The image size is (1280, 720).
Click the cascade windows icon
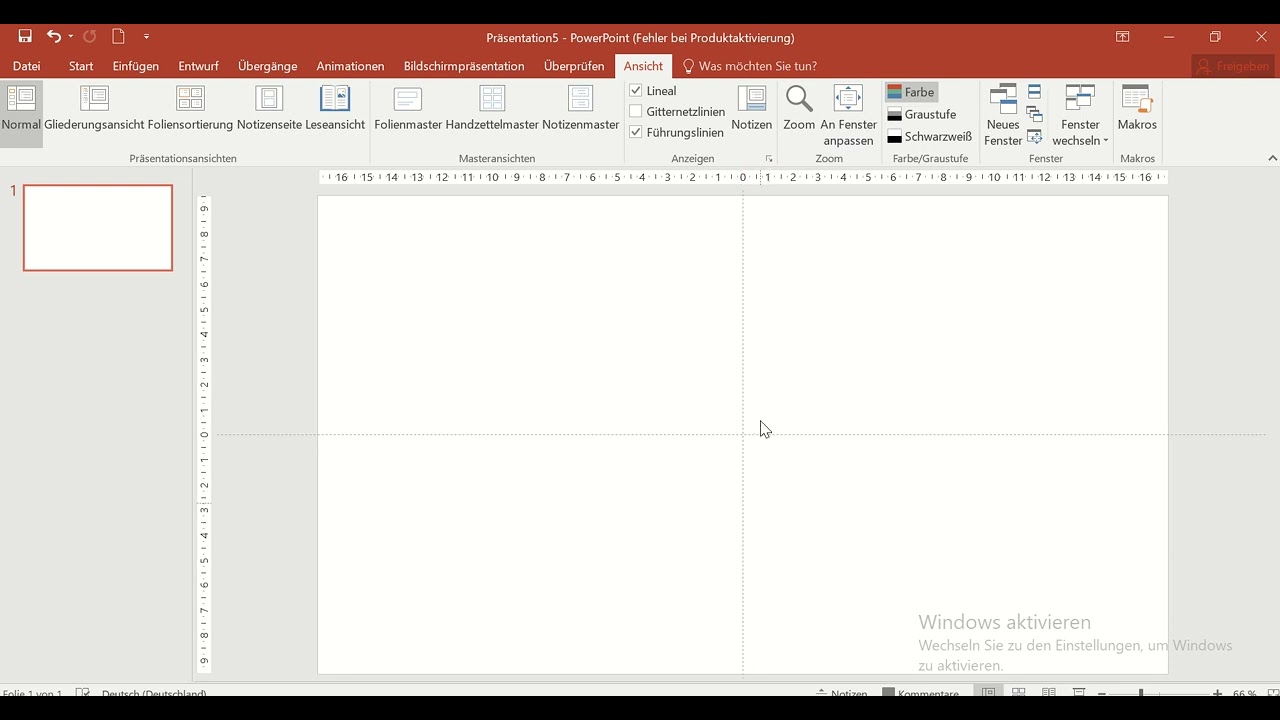[x=1035, y=114]
